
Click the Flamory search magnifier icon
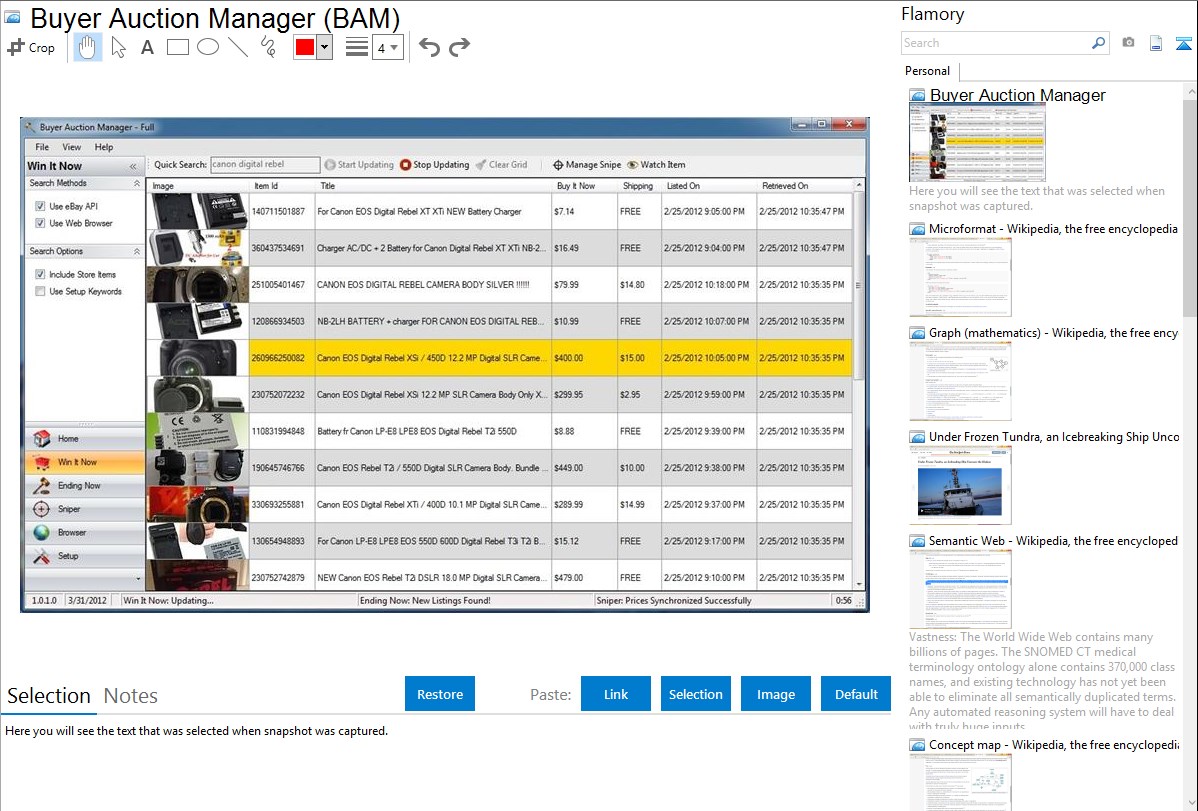pyautogui.click(x=1098, y=43)
